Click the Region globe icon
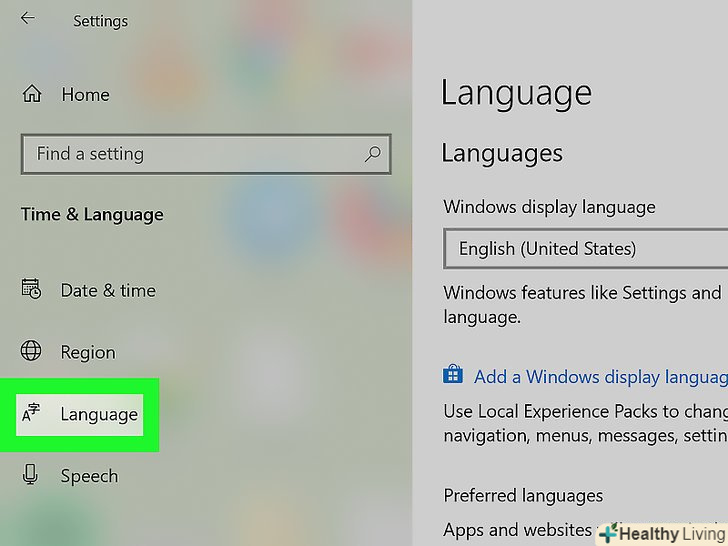 coord(32,352)
